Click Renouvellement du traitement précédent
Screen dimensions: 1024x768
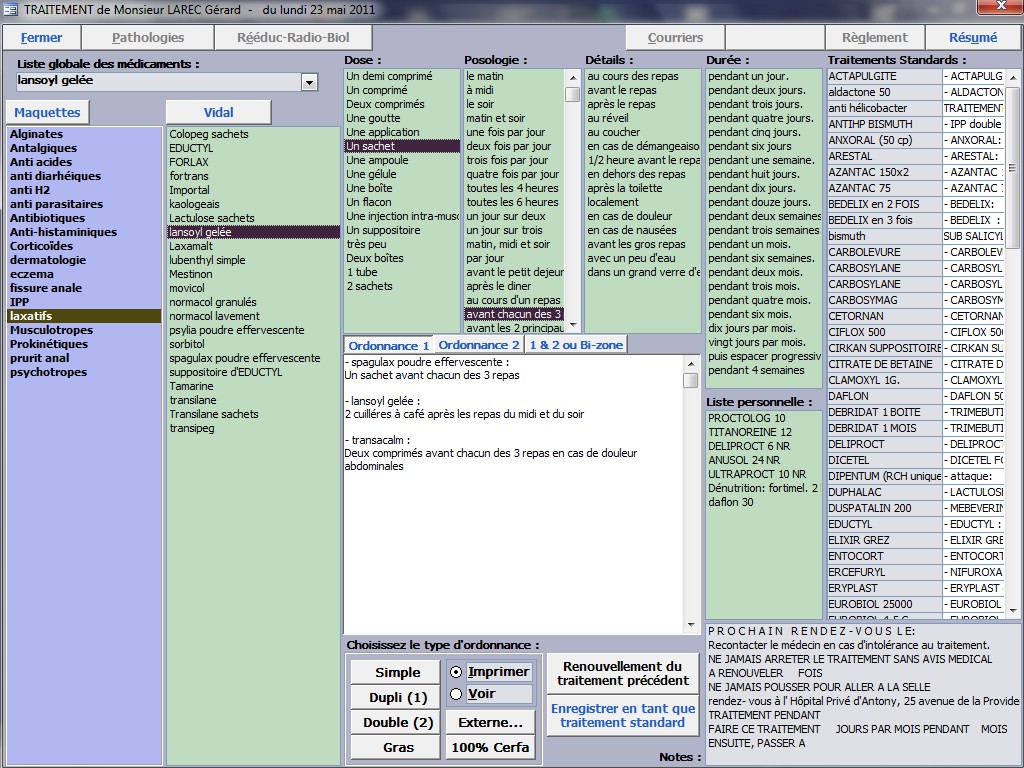pyautogui.click(x=622, y=673)
